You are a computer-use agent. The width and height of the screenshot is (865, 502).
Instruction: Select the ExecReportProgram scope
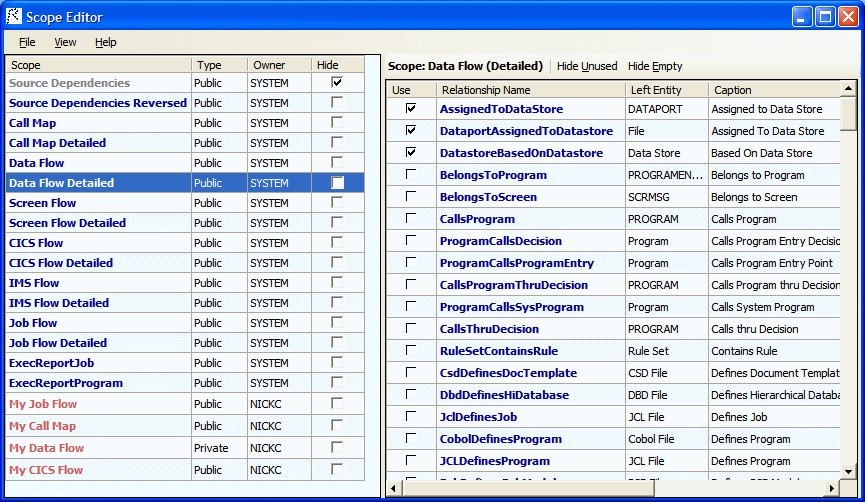(x=66, y=383)
